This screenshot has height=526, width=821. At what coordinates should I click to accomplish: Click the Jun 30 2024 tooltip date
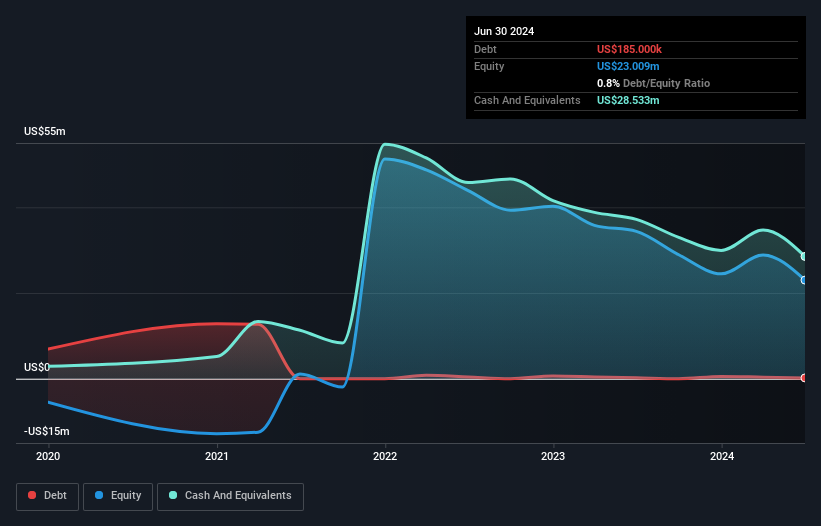tap(504, 31)
